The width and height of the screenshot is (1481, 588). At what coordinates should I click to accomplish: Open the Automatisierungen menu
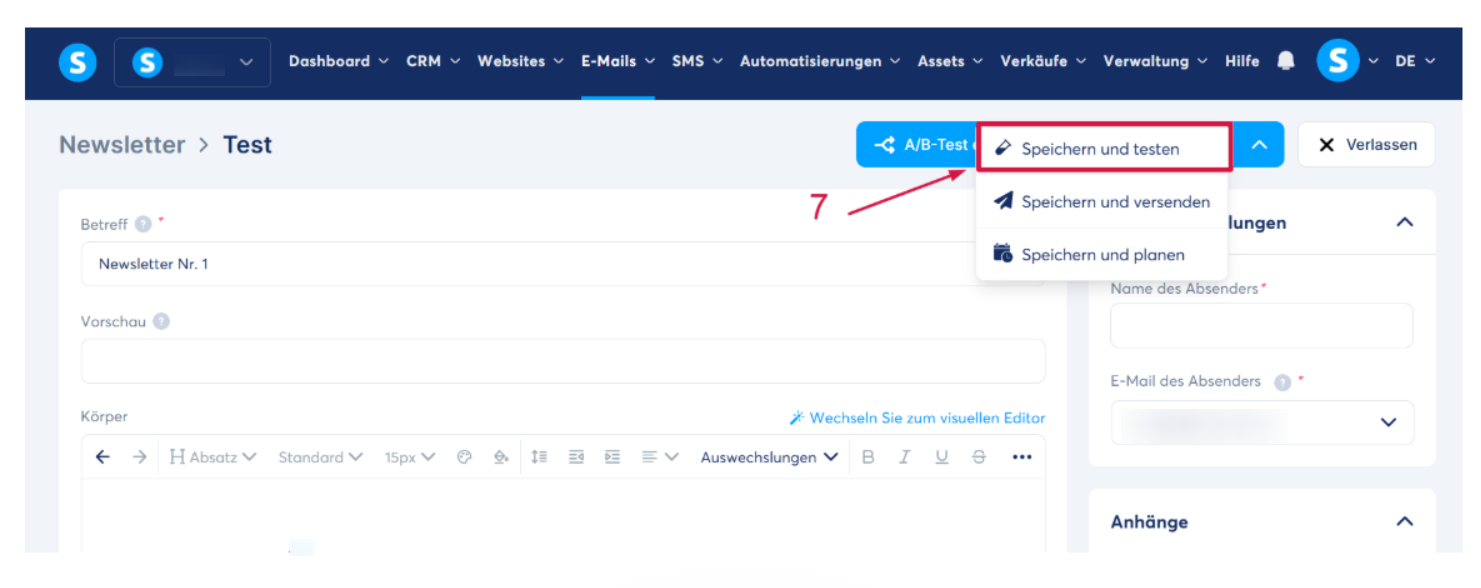820,61
